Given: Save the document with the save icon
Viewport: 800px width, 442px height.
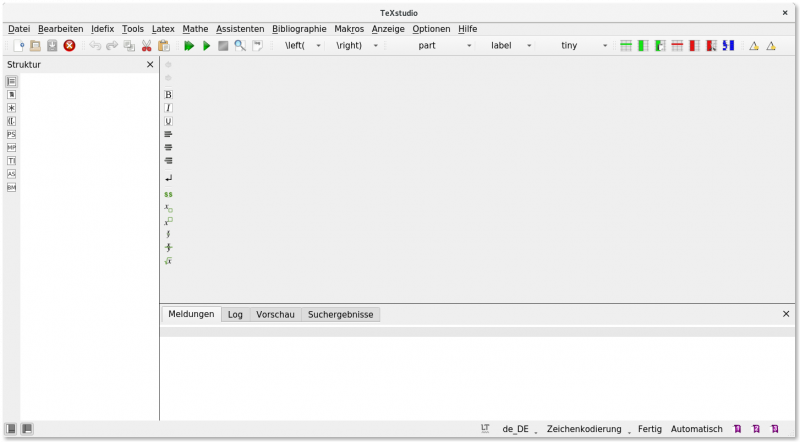Looking at the screenshot, I should [52, 46].
